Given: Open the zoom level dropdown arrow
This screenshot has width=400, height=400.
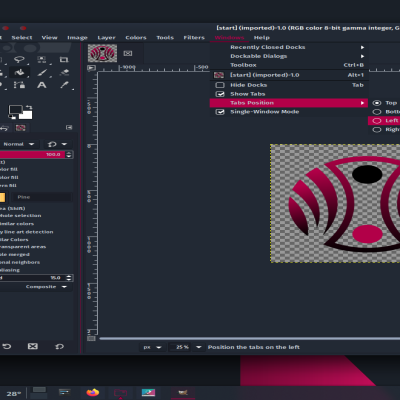Looking at the screenshot, I should [x=199, y=347].
